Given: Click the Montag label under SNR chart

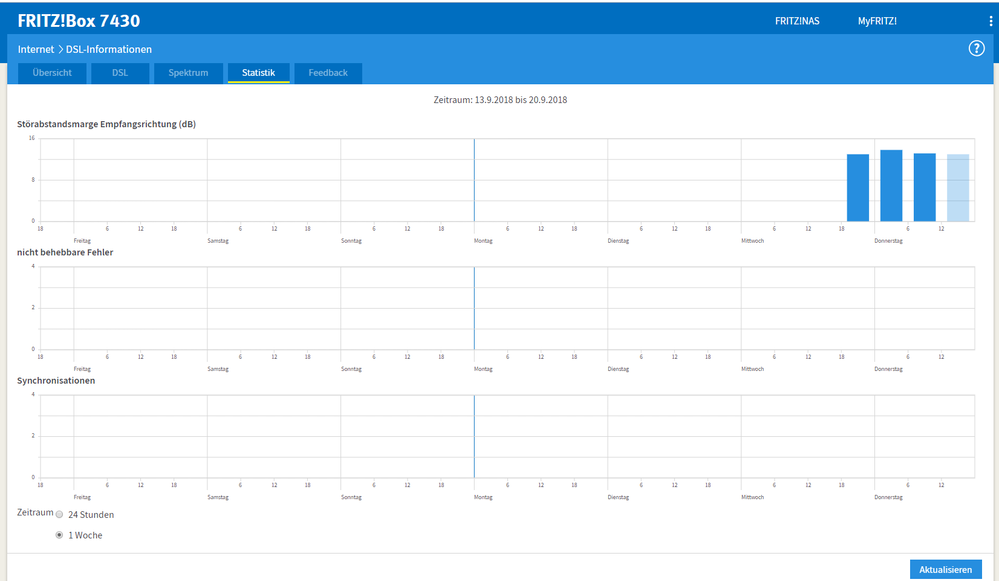Looking at the screenshot, I should coord(483,241).
